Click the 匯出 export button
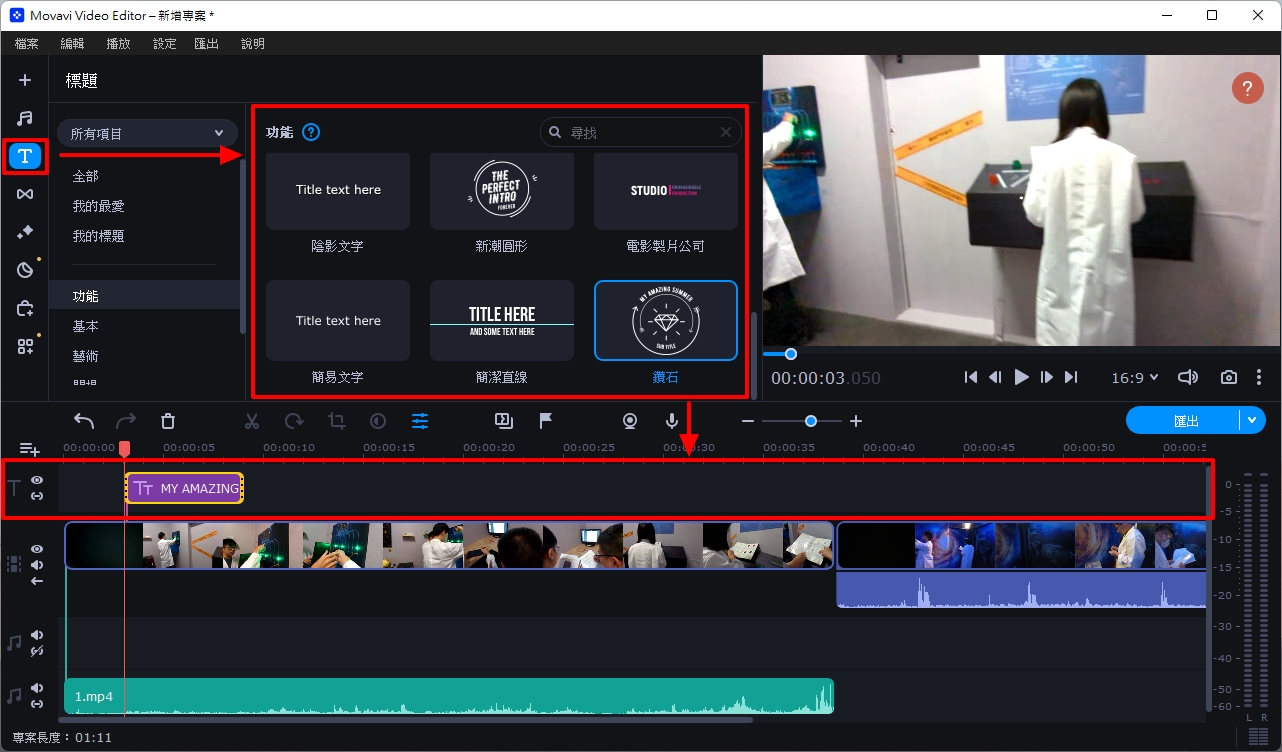 1185,421
